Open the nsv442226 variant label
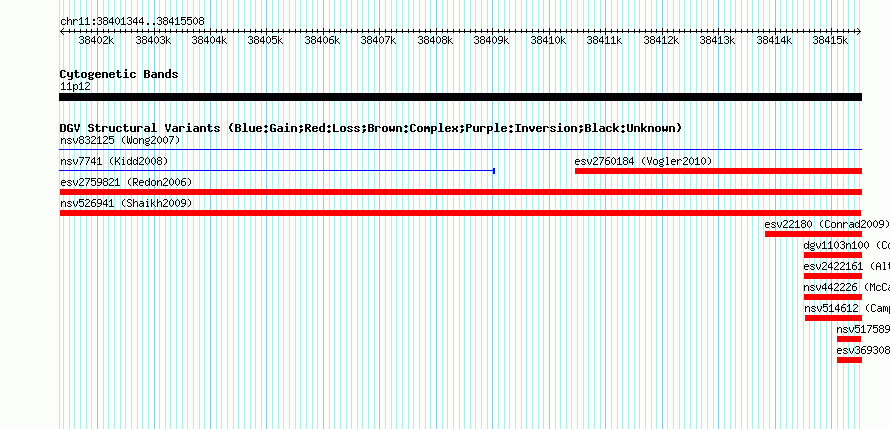Screen dimensions: 890x429 (x=846, y=287)
